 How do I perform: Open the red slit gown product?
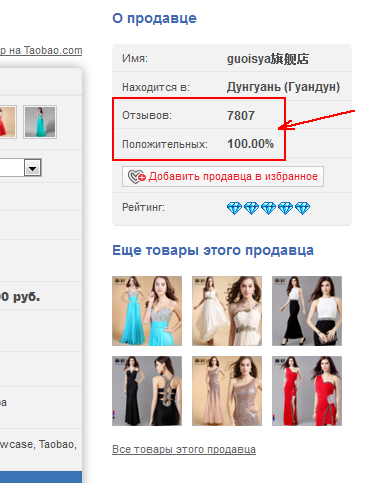click(307, 391)
